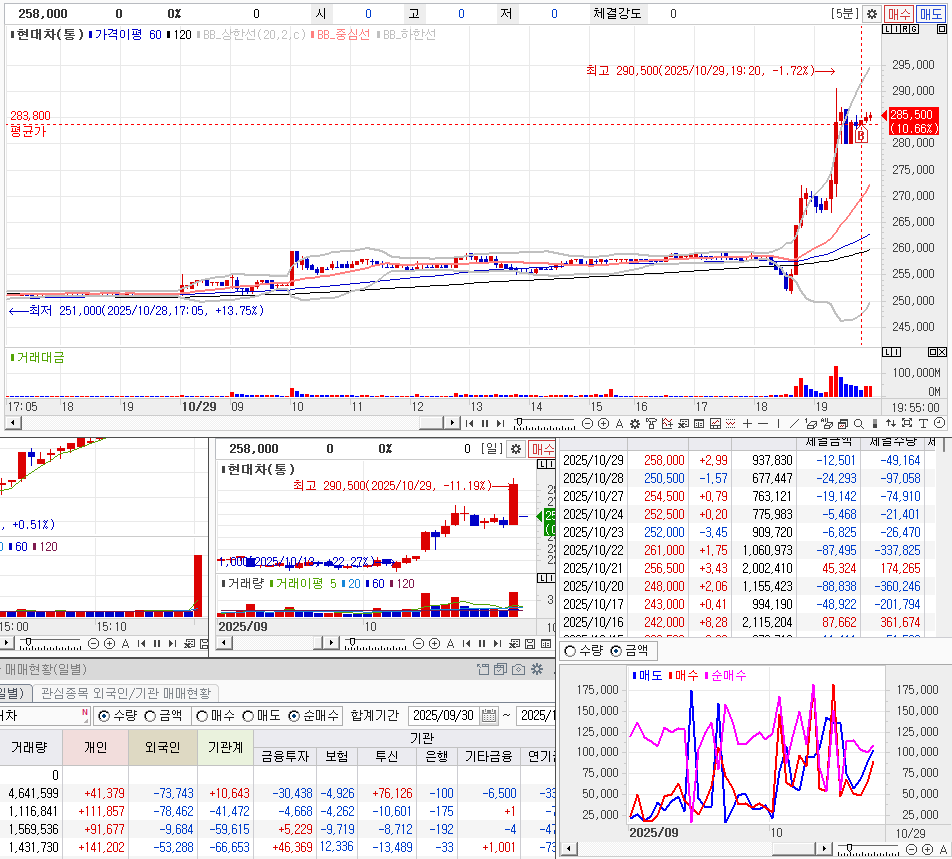The height and width of the screenshot is (859, 952).
Task: Open settings gear on the 5-minute chart header
Action: pos(872,13)
